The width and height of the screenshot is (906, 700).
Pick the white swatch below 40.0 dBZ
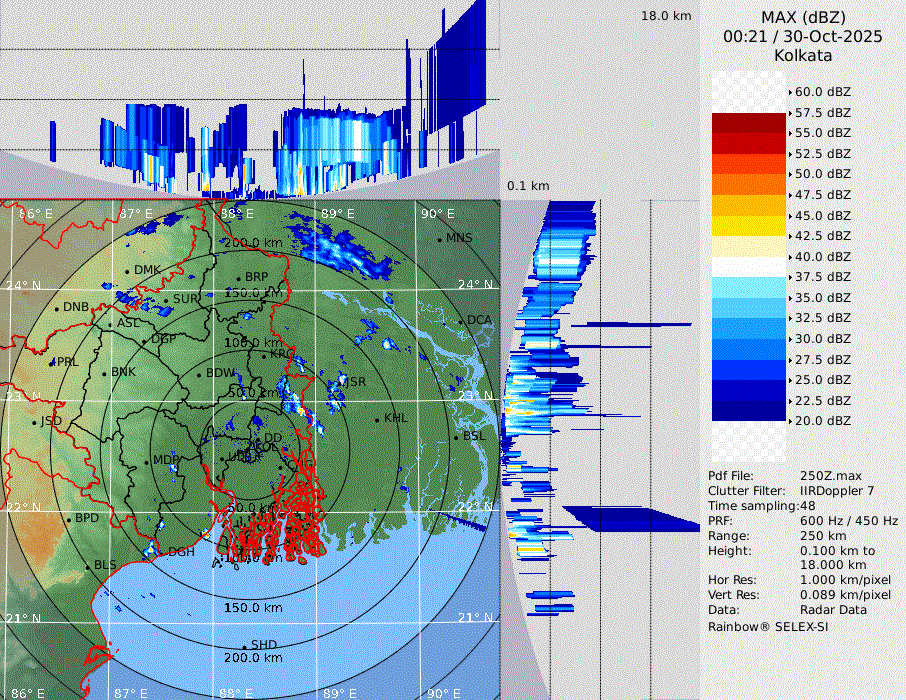click(x=749, y=266)
